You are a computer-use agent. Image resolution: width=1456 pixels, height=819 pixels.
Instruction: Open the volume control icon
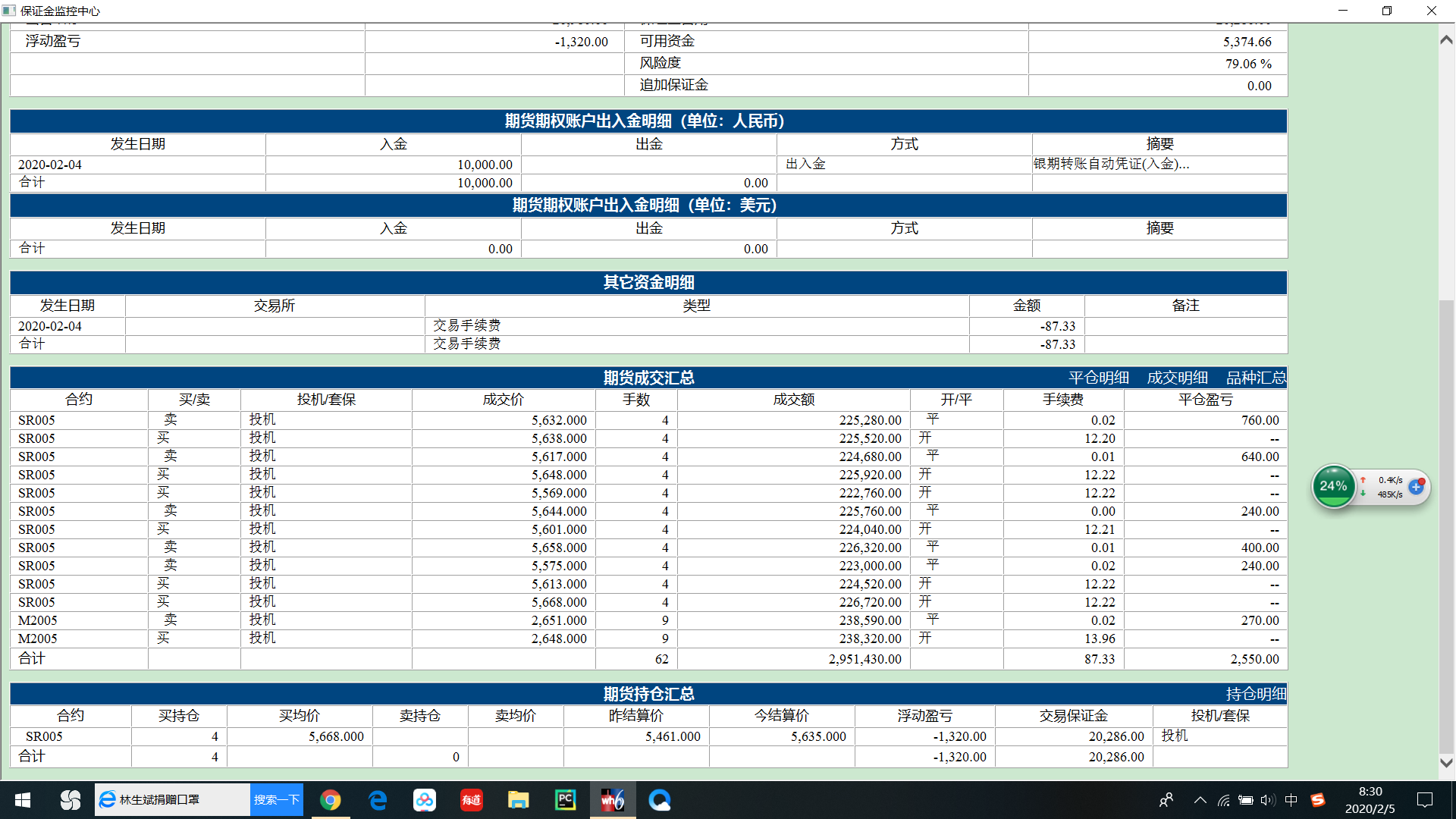tap(1267, 800)
